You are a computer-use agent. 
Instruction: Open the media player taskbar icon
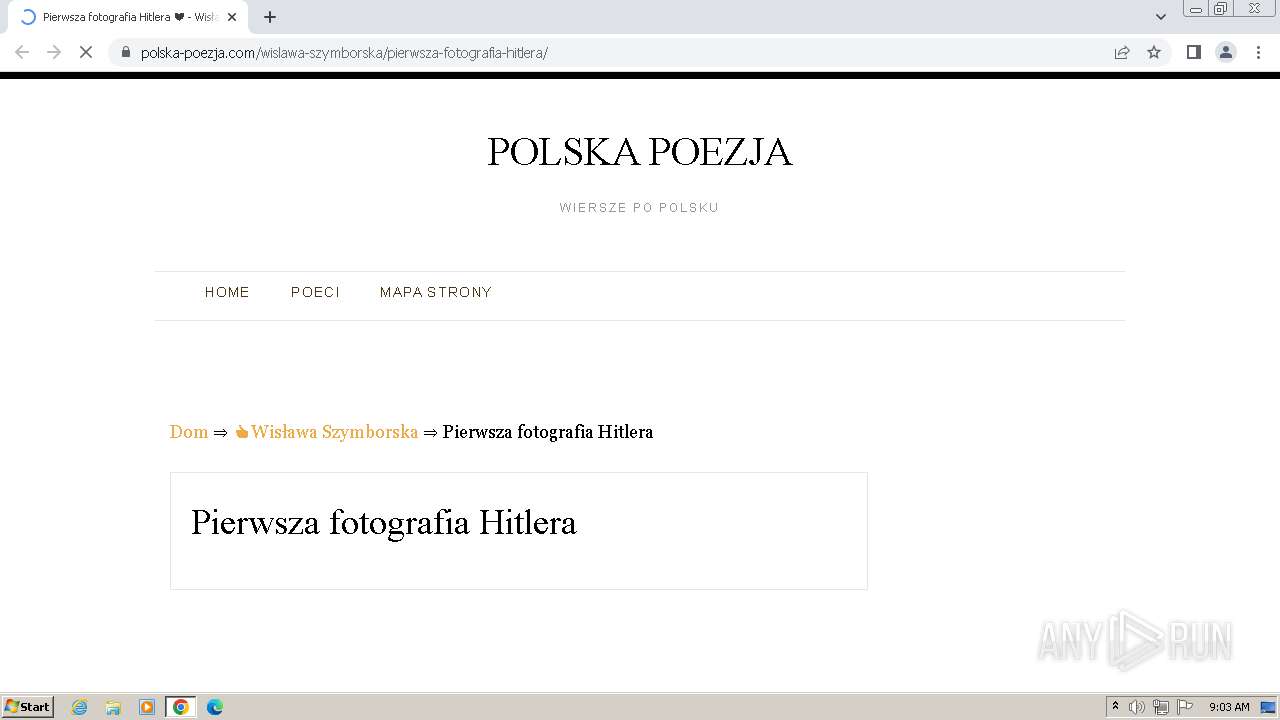147,707
